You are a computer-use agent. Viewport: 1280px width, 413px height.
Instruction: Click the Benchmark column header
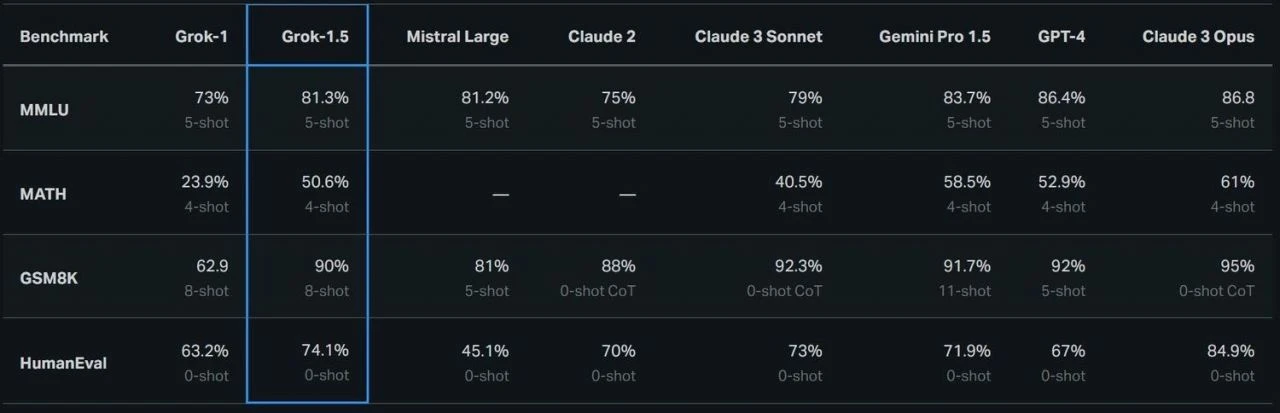pyautogui.click(x=64, y=37)
